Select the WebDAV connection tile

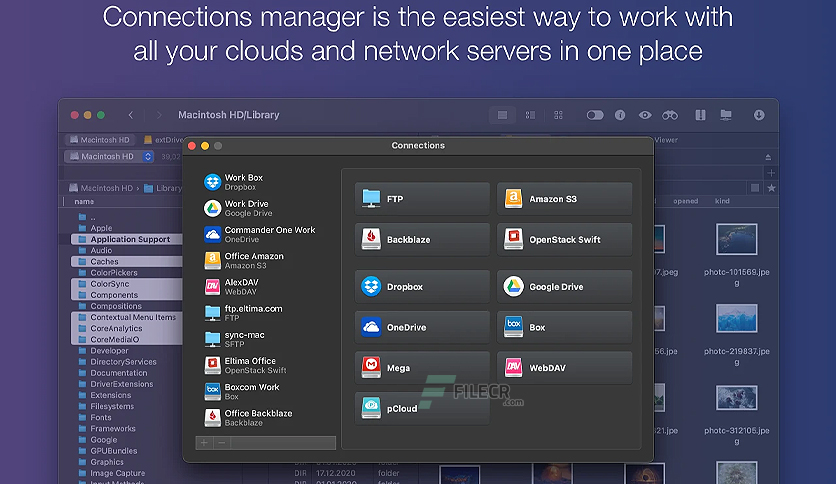(x=564, y=367)
